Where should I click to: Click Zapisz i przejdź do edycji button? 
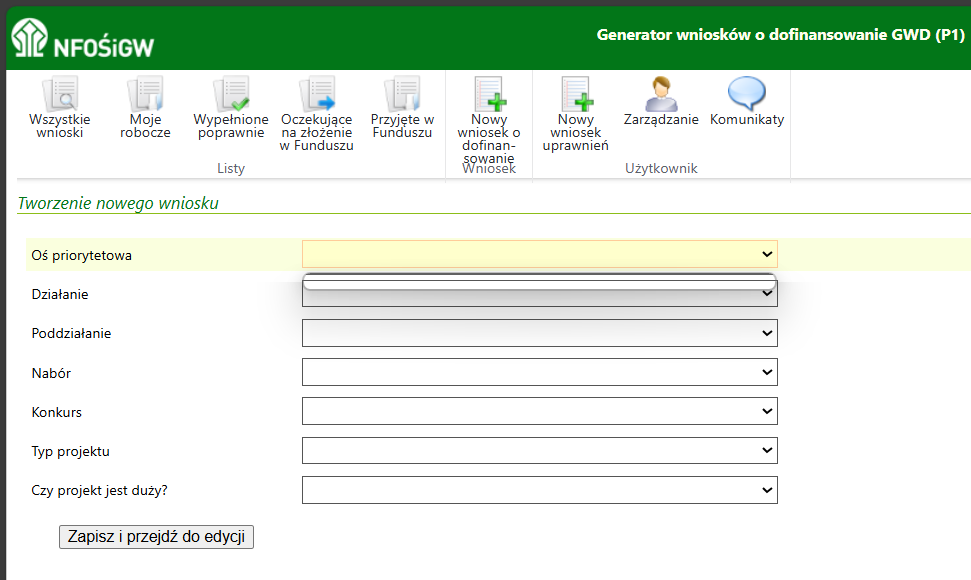[x=156, y=537]
